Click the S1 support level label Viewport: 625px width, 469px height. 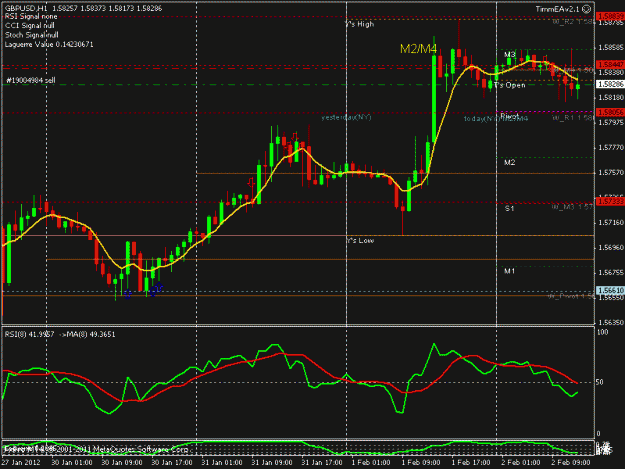coord(509,208)
